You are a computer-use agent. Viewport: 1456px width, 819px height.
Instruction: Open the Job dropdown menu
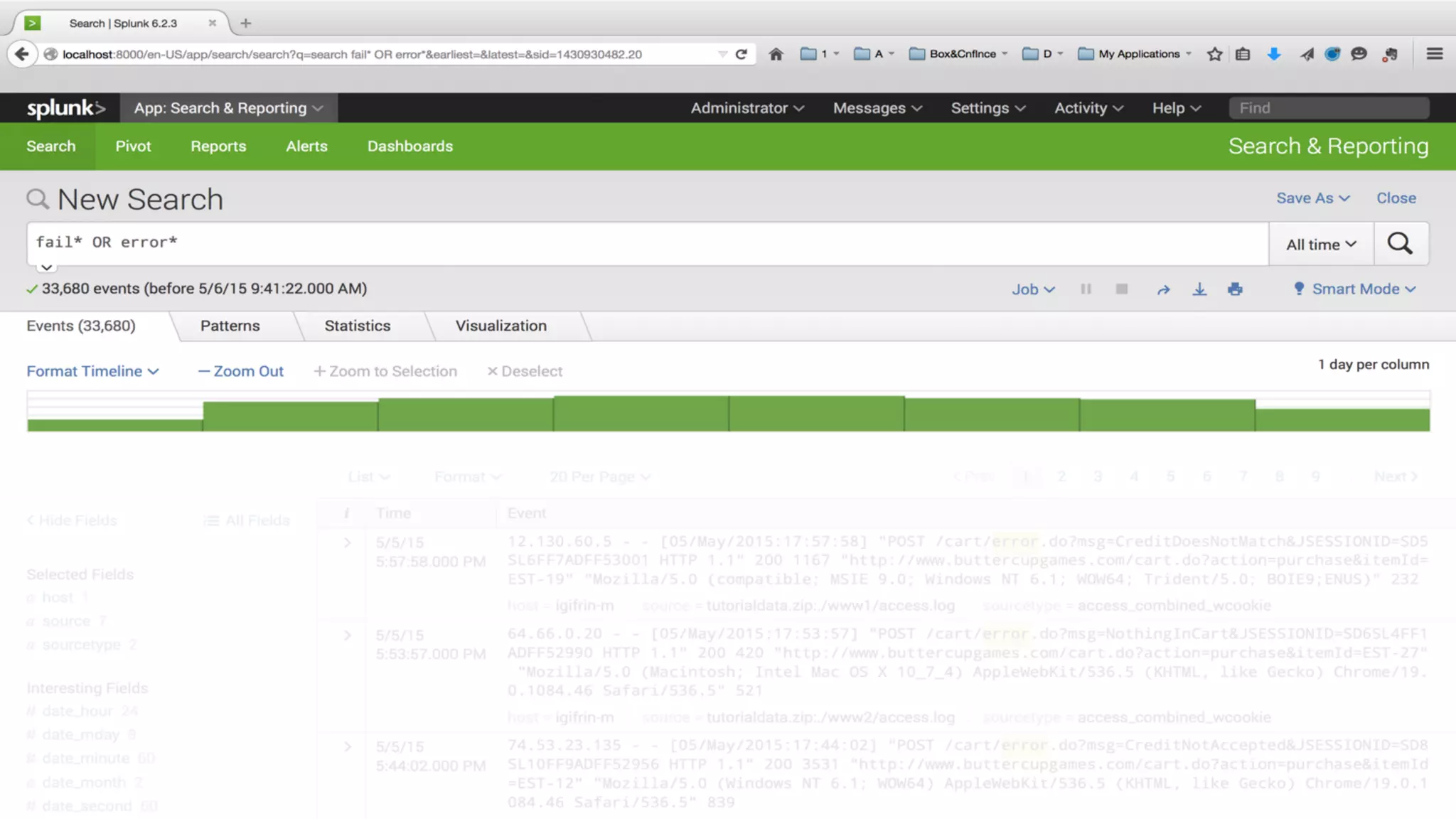[x=1033, y=289]
